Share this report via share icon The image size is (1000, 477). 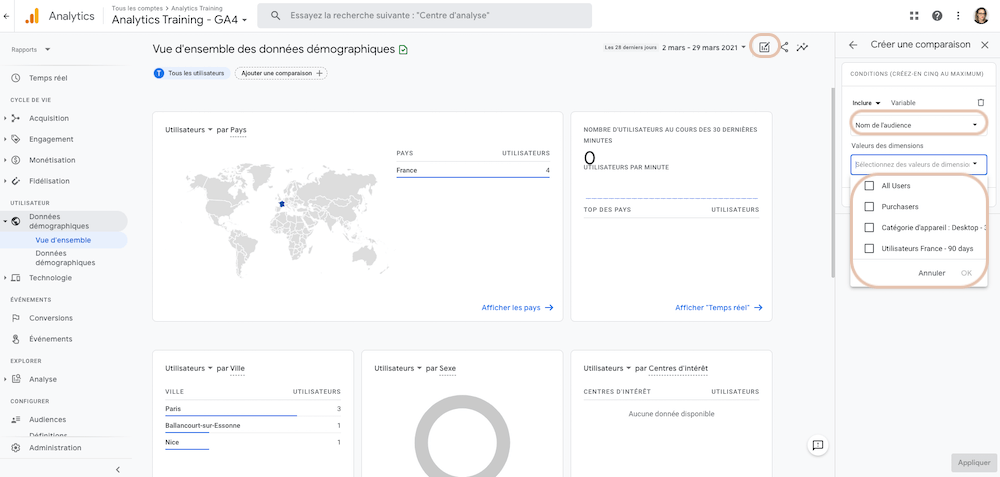point(784,47)
